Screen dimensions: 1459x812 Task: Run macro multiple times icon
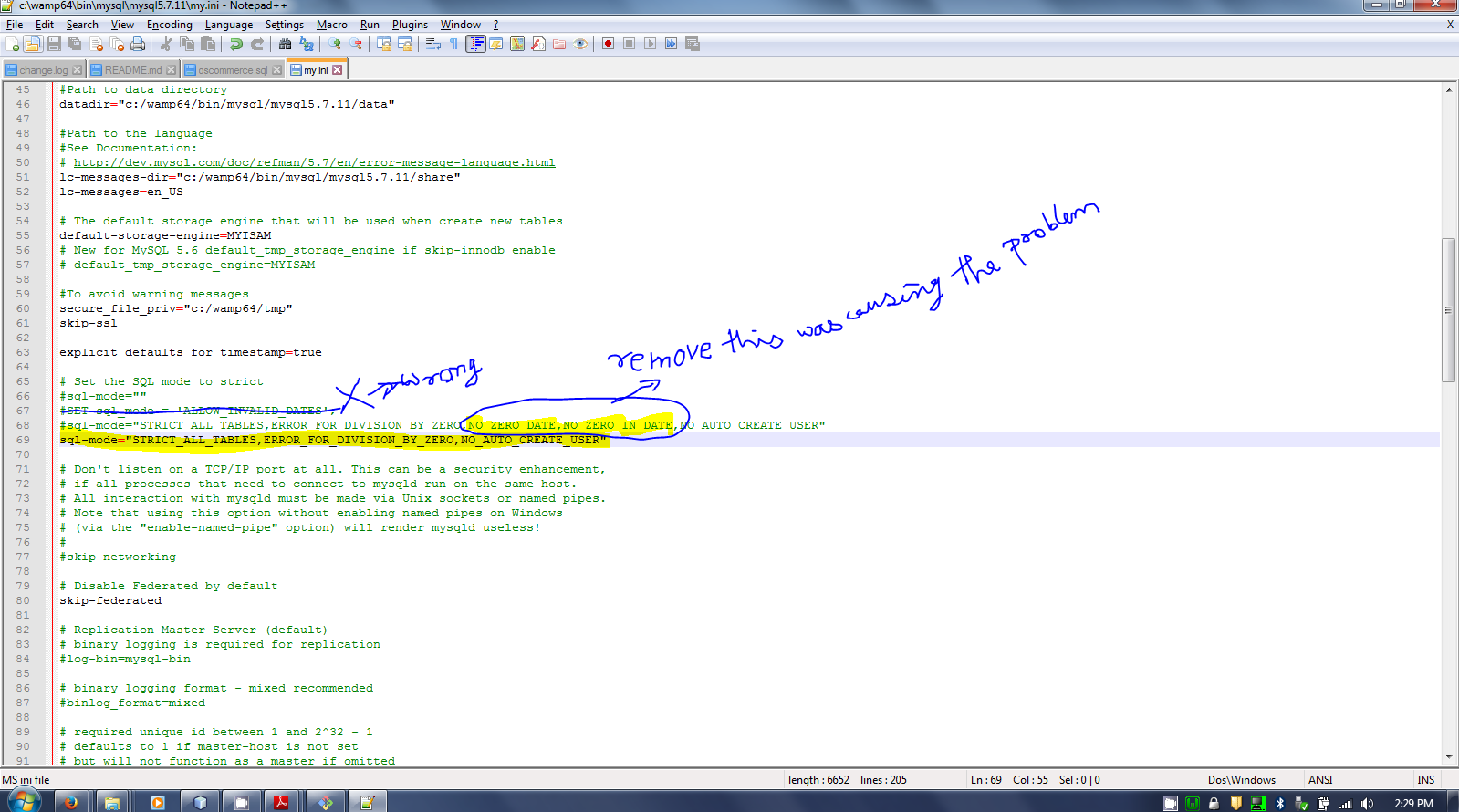click(671, 44)
